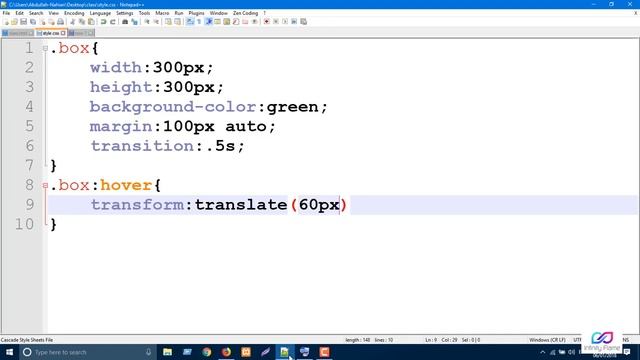The height and width of the screenshot is (360, 640).
Task: Open the Language menu
Action: pyautogui.click(x=100, y=13)
